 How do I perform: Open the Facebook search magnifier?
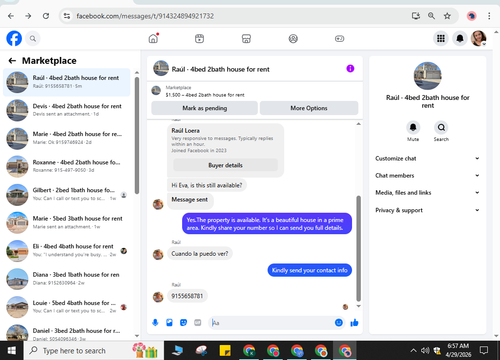pyautogui.click(x=33, y=39)
